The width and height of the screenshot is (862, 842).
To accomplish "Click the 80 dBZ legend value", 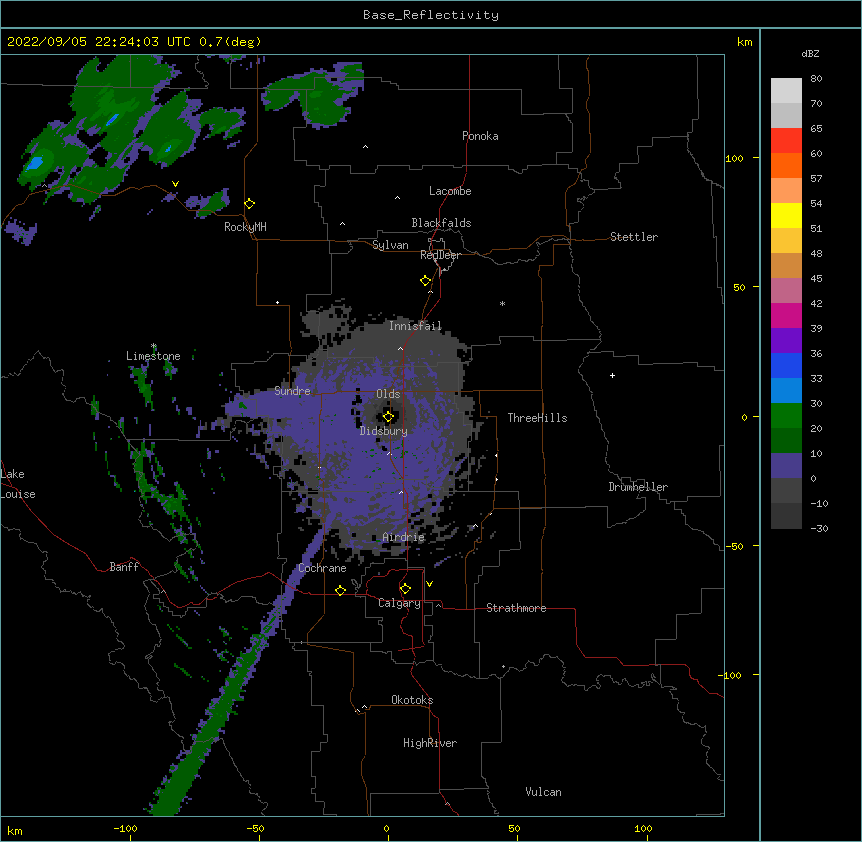I will tap(816, 79).
